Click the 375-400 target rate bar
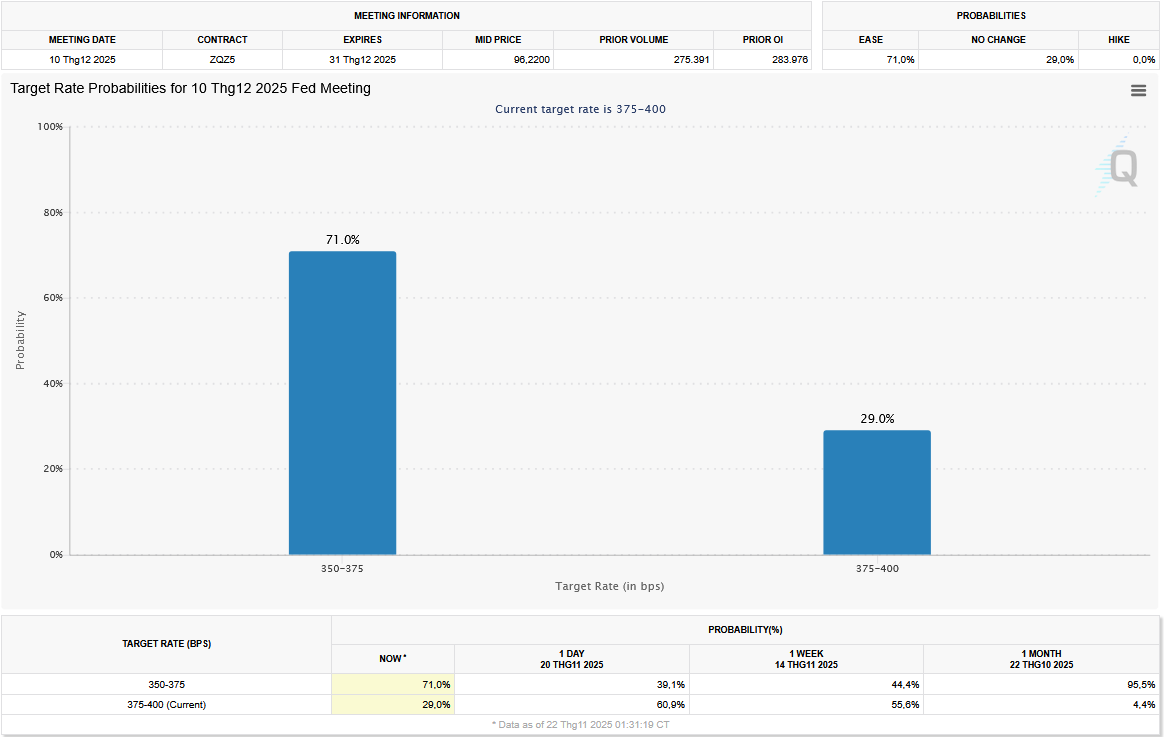Image resolution: width=1164 pixels, height=737 pixels. click(877, 492)
